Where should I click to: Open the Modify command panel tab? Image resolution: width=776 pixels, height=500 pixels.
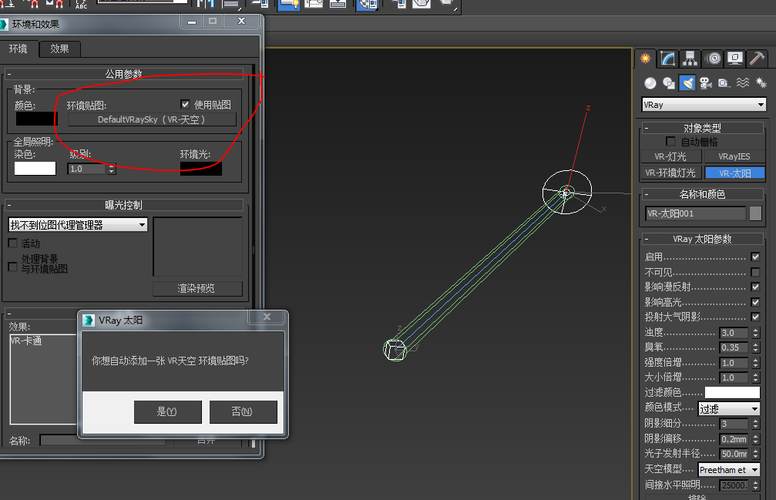click(x=669, y=59)
